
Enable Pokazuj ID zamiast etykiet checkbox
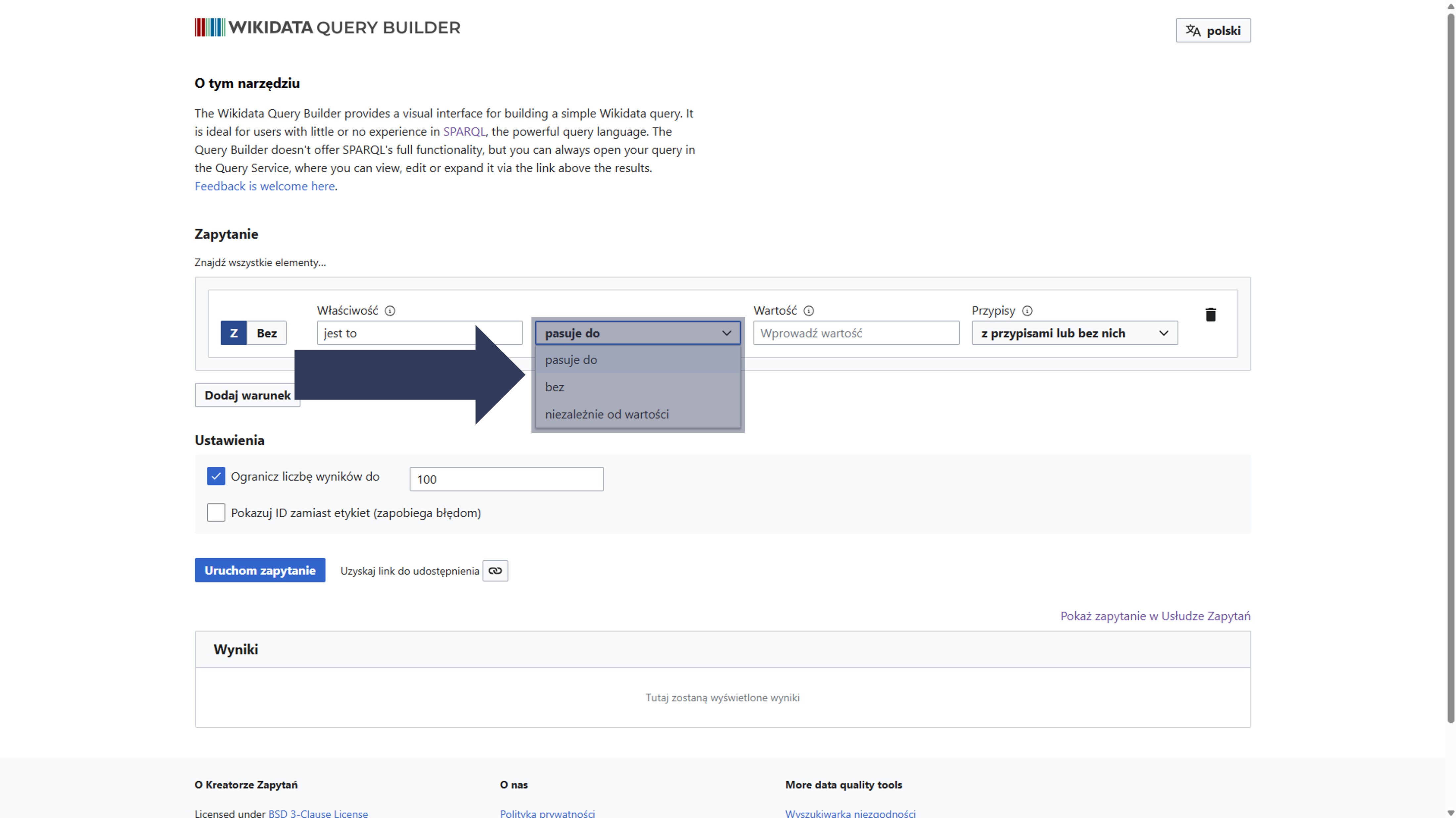216,512
